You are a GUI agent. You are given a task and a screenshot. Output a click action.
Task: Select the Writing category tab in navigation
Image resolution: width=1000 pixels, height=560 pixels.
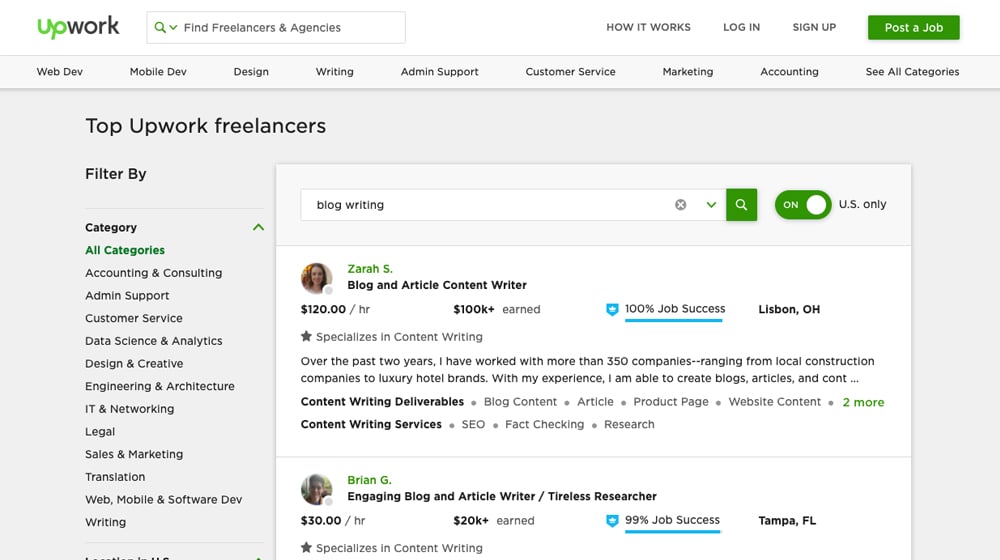(334, 71)
